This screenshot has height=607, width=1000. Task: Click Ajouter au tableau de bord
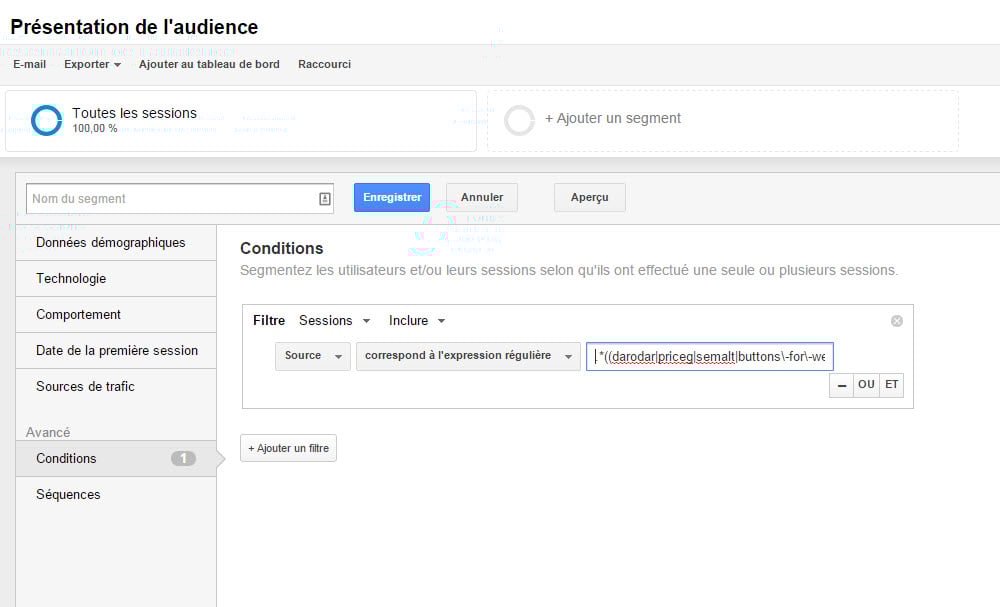[209, 64]
